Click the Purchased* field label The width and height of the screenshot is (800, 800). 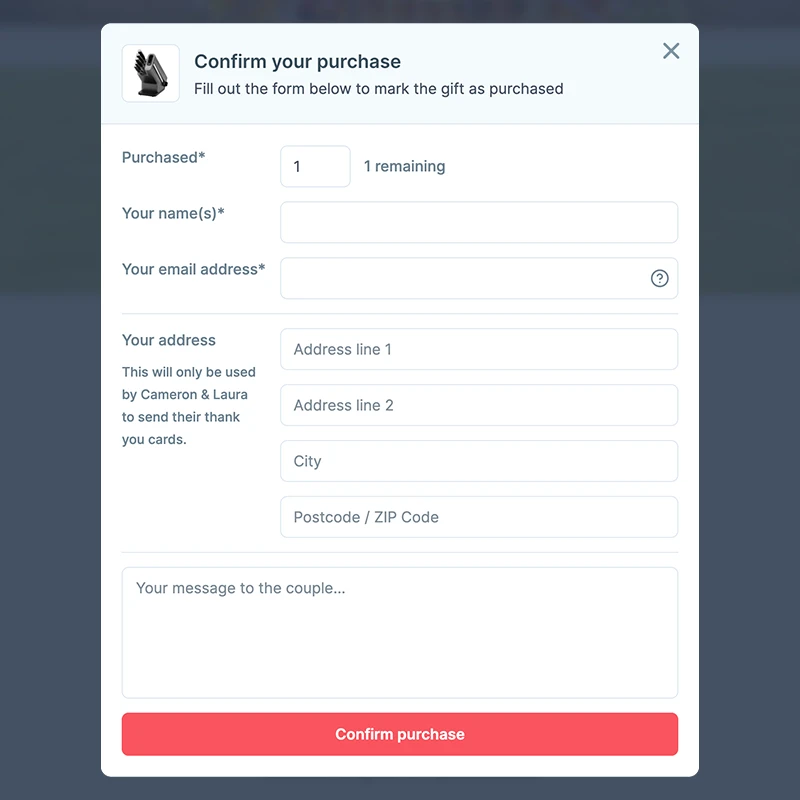coord(163,158)
